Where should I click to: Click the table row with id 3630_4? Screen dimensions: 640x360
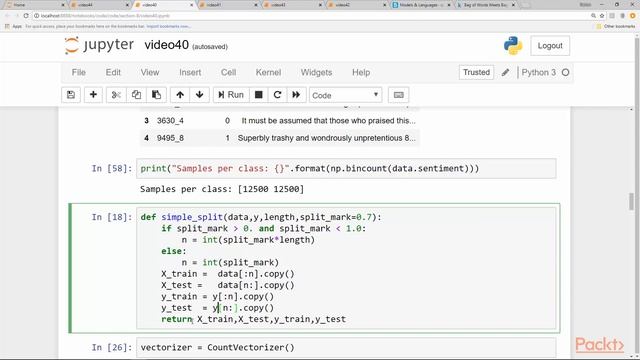point(280,121)
